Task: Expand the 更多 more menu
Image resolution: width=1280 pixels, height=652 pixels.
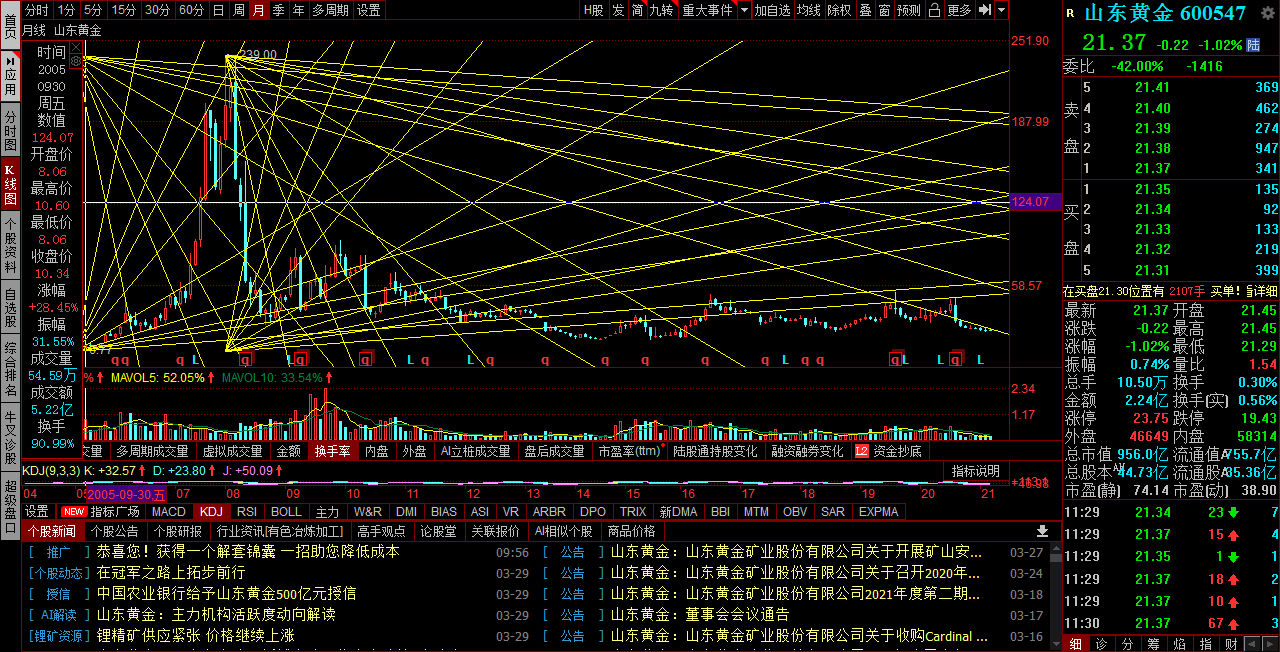Action: (x=960, y=10)
